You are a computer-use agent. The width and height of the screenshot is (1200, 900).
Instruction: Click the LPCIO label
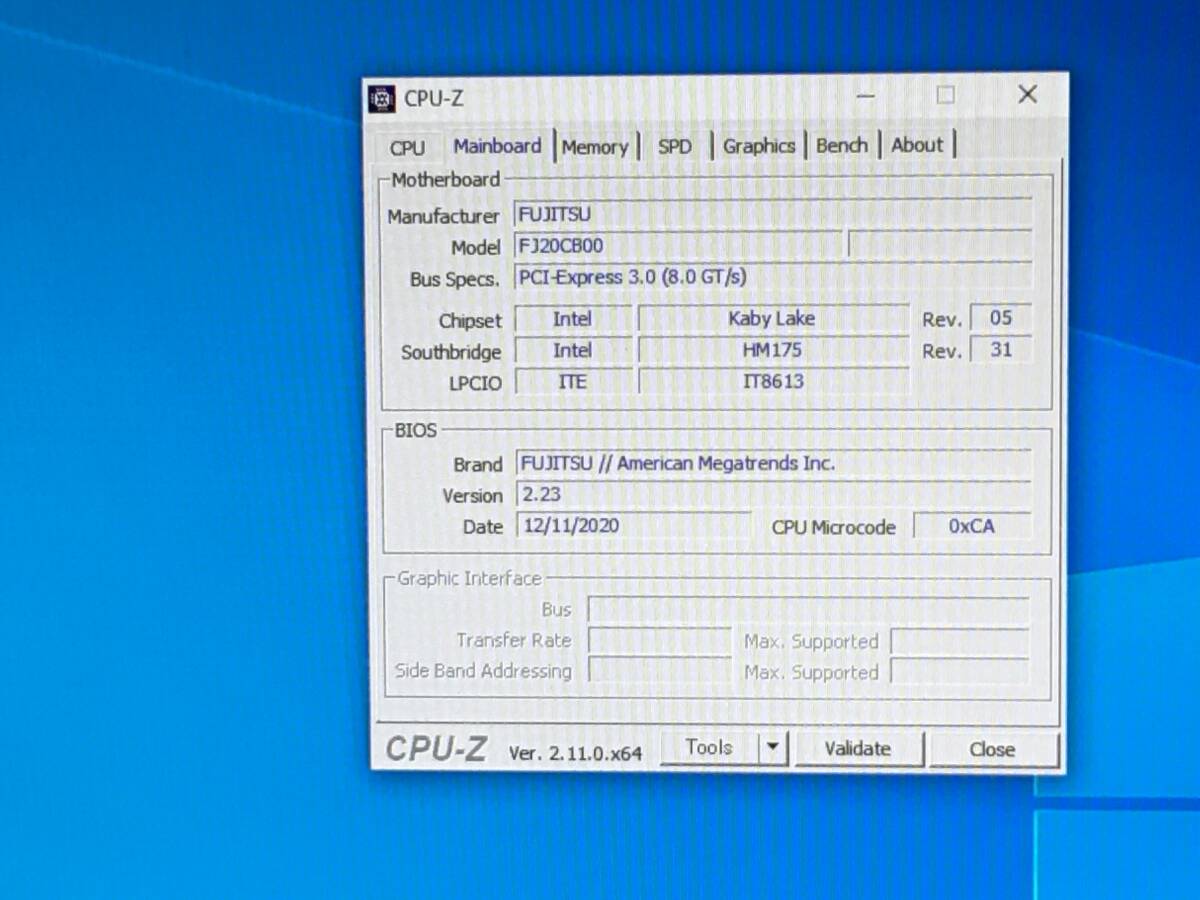point(475,383)
